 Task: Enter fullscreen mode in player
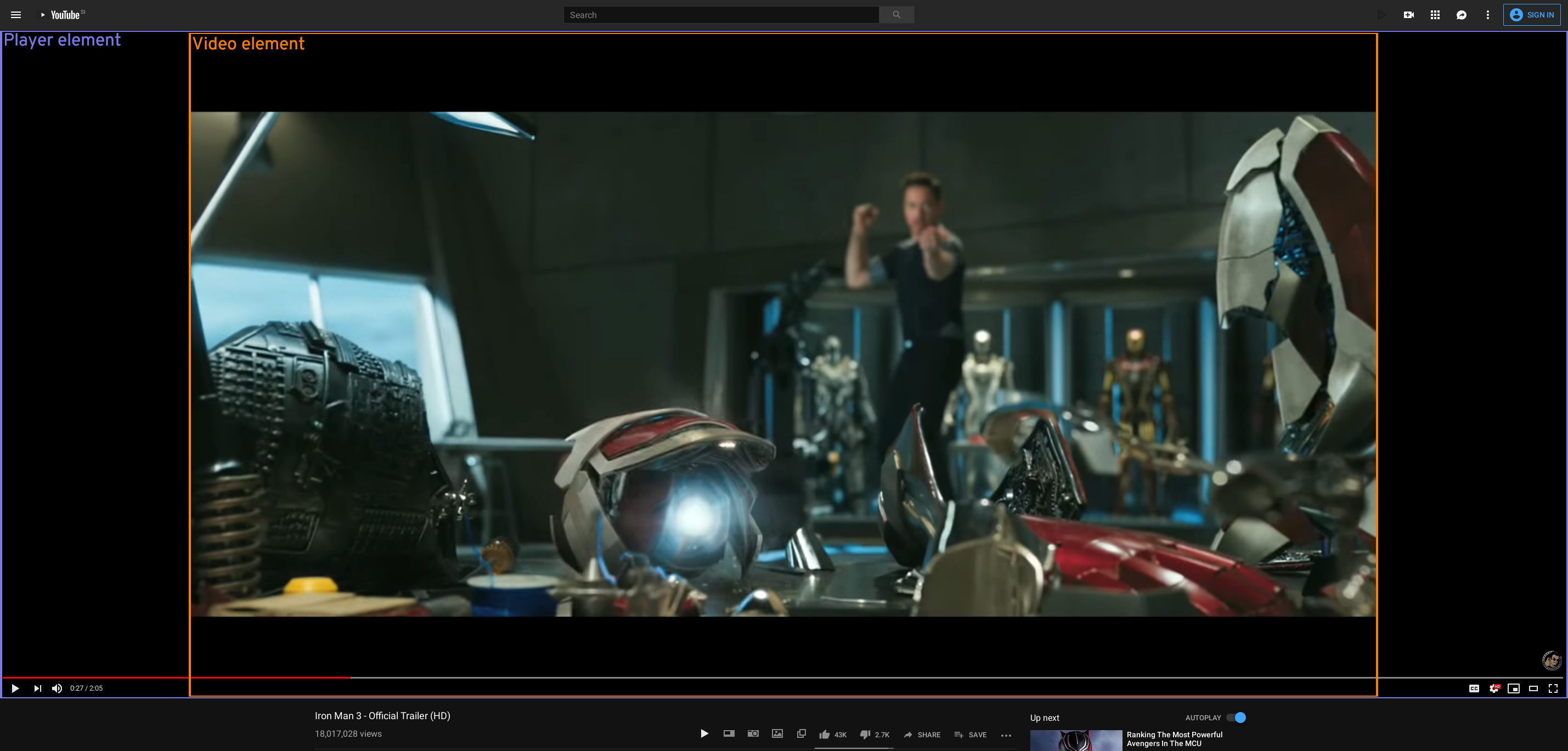pos(1553,688)
